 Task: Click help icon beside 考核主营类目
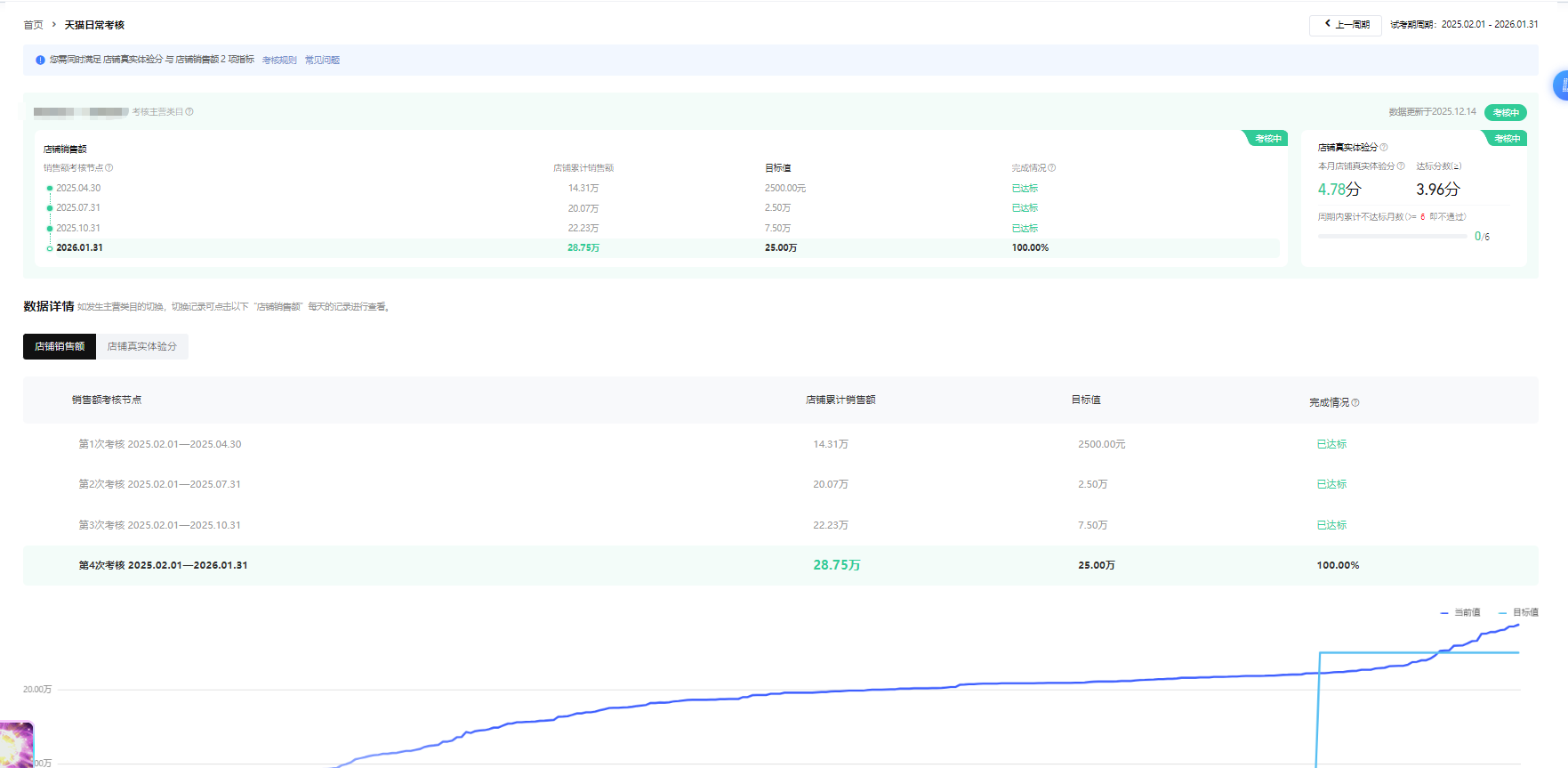click(189, 112)
